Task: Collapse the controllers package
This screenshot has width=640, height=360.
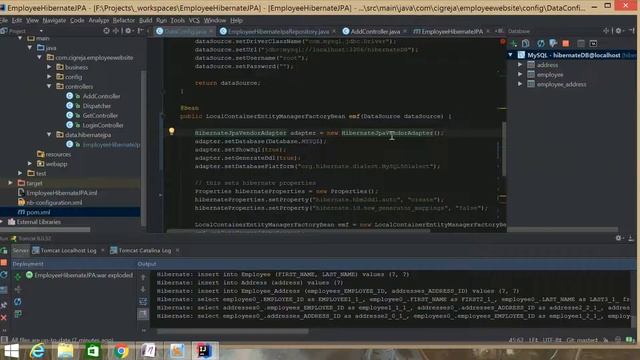Action: (x=49, y=86)
